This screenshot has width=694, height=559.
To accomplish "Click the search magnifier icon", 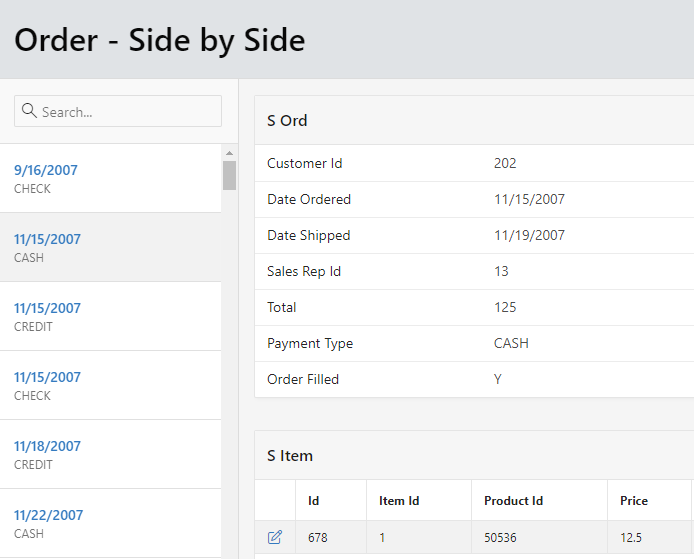I will click(29, 111).
